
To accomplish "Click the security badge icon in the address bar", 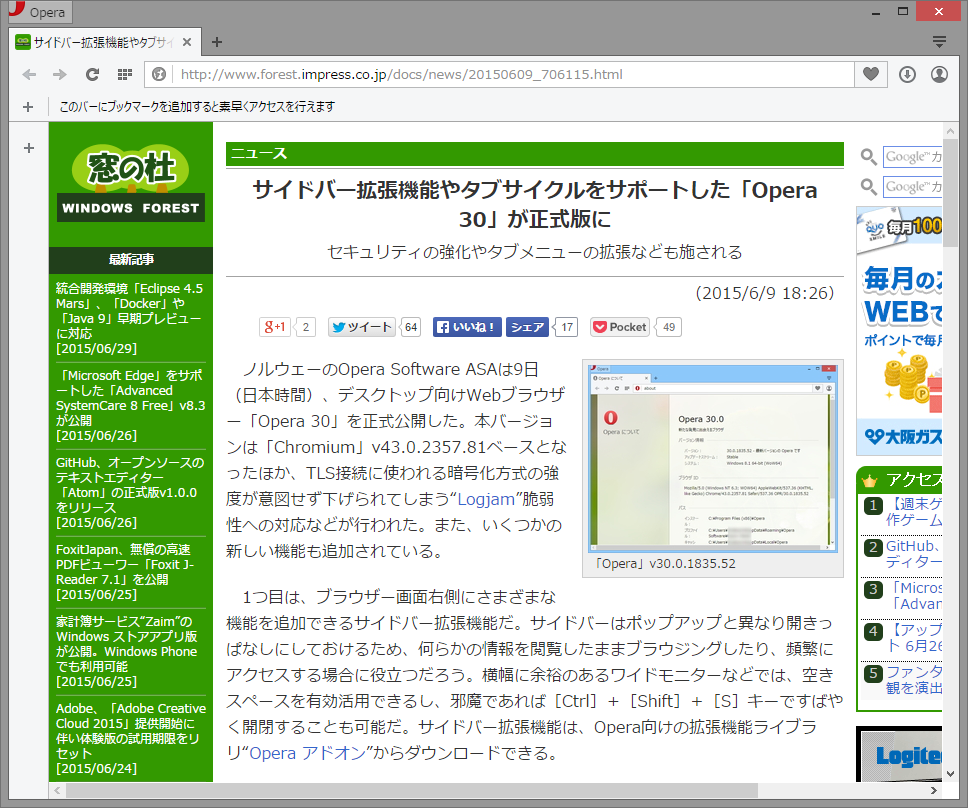I will (158, 74).
